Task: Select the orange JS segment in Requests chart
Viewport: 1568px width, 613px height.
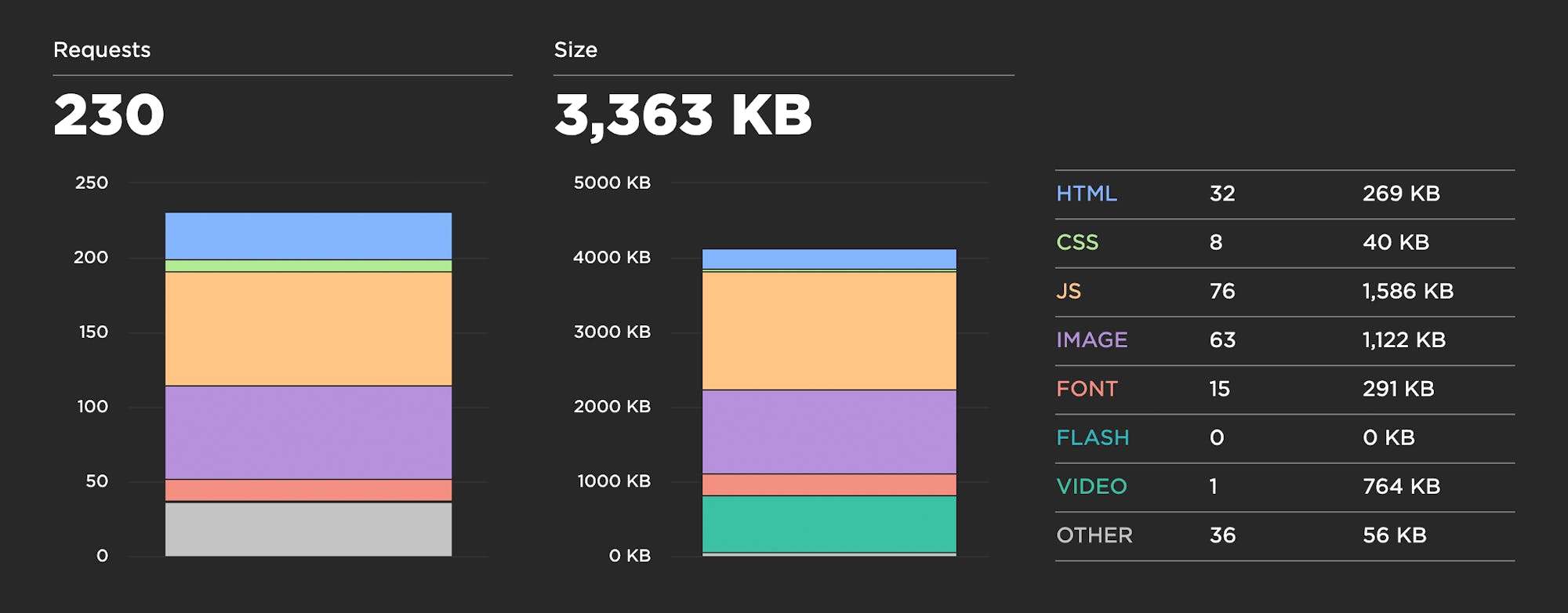Action: [308, 328]
